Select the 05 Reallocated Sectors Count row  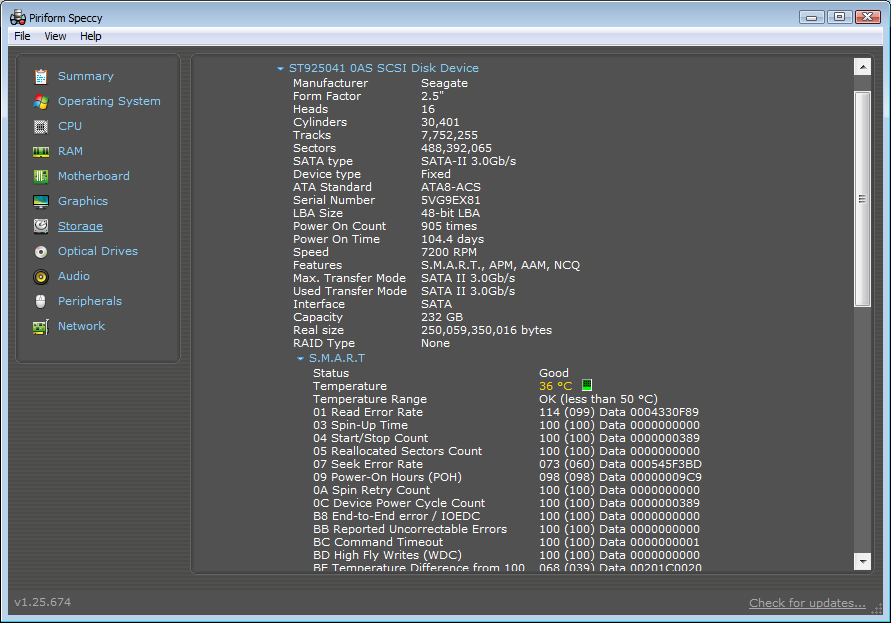[506, 451]
